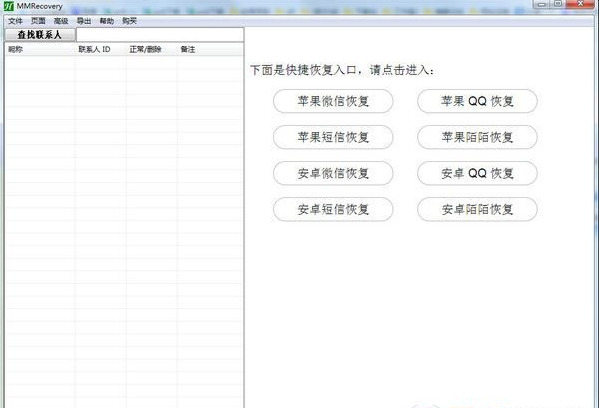599x408 pixels.
Task: Choose the 苹果短信恢复 option
Action: point(333,137)
